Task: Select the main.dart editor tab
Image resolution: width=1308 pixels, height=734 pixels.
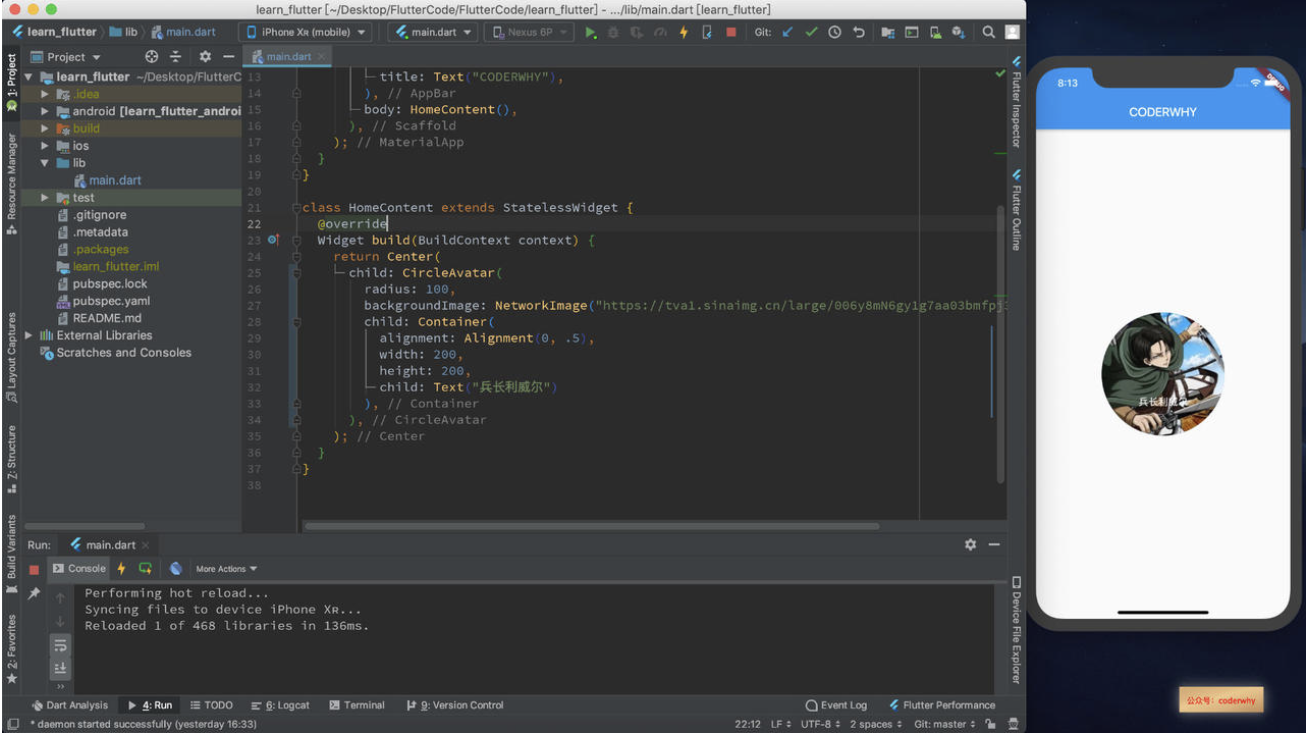Action: pos(288,57)
